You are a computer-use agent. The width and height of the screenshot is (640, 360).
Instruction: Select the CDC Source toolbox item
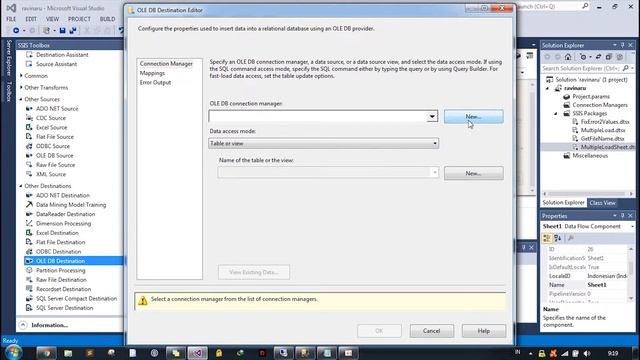point(51,118)
